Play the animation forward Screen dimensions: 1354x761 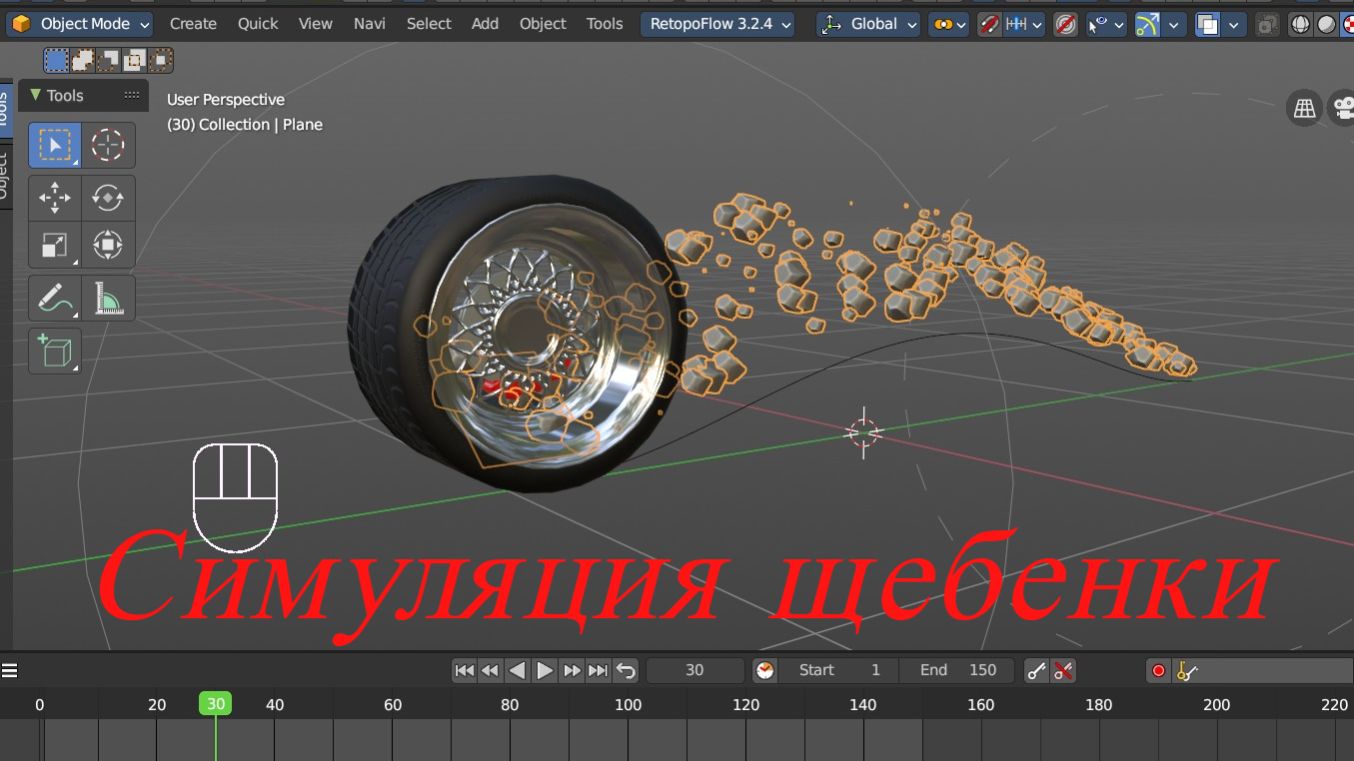(544, 670)
